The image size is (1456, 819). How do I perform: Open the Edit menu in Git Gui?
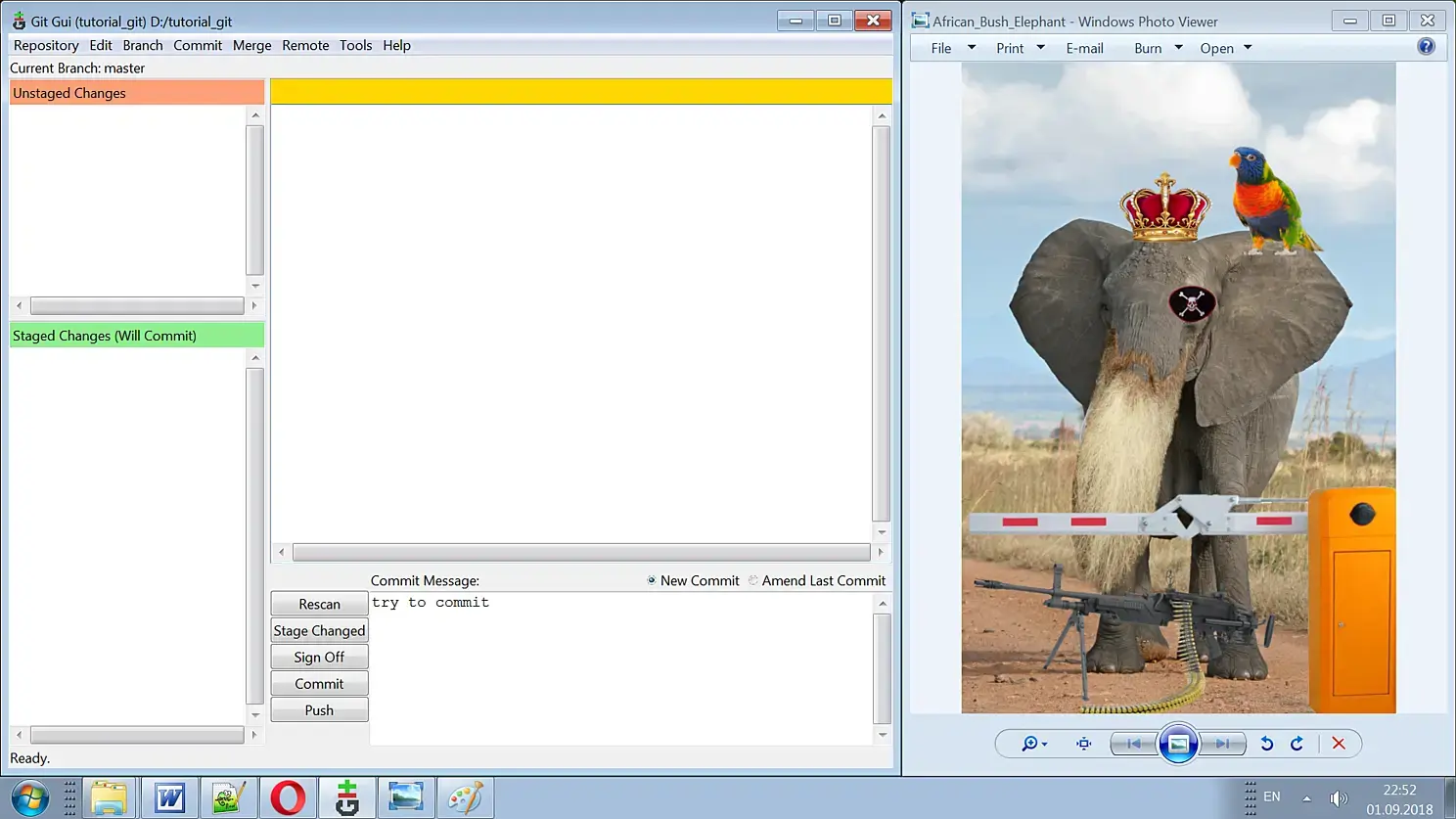click(x=101, y=45)
